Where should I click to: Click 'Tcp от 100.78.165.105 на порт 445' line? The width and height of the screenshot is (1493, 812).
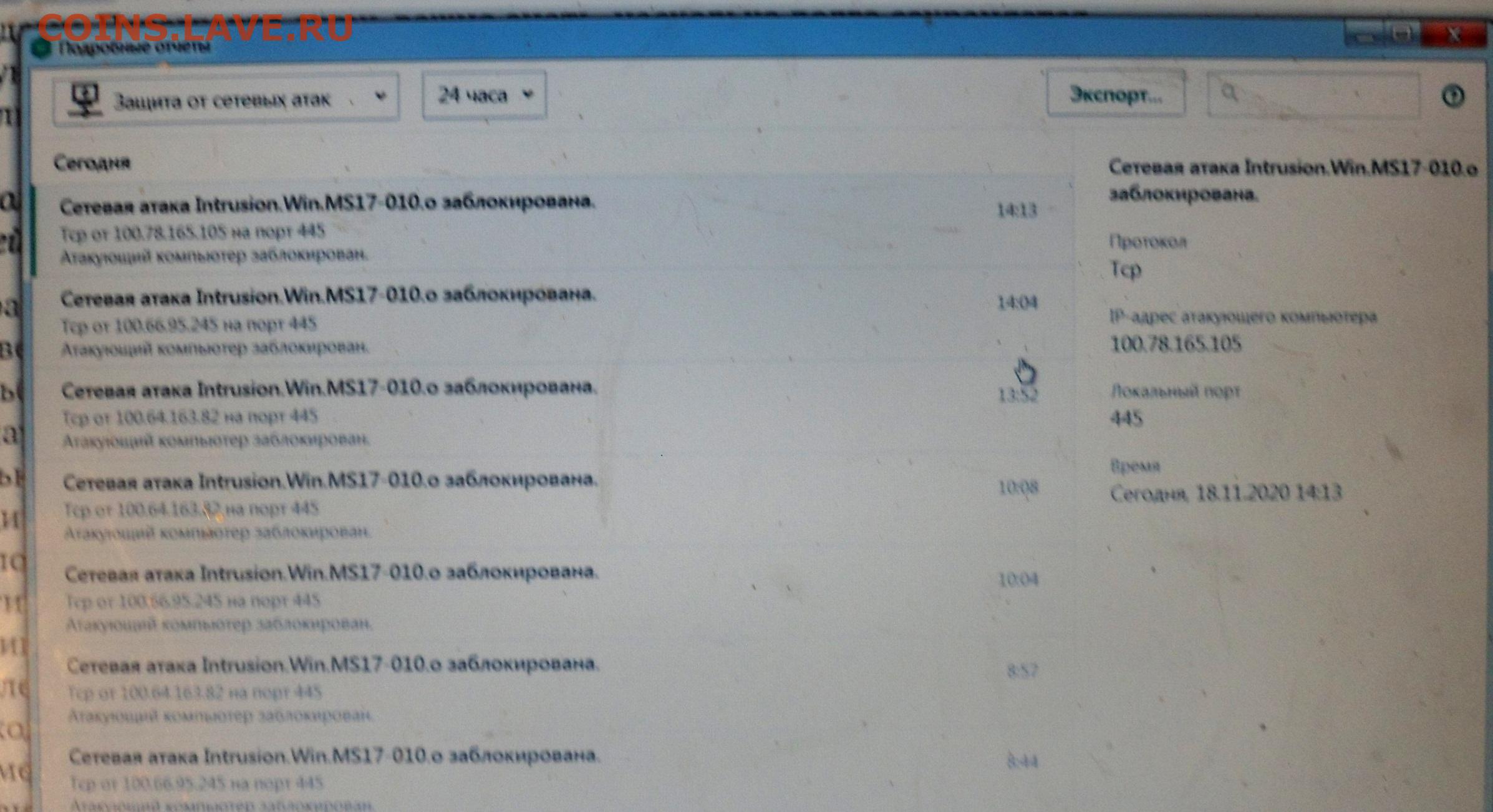tap(193, 232)
